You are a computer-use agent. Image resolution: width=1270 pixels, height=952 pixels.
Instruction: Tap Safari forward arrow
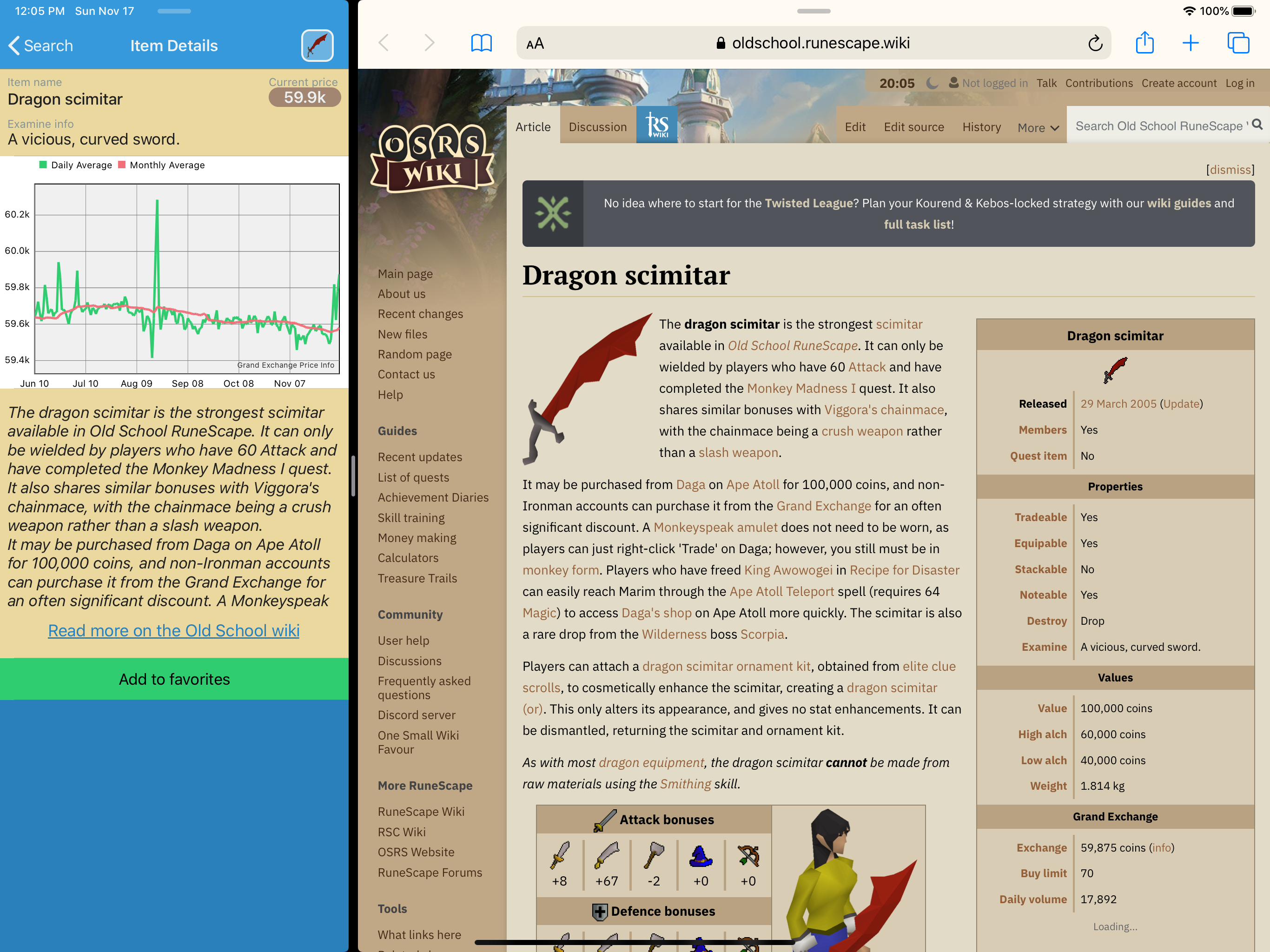(429, 43)
